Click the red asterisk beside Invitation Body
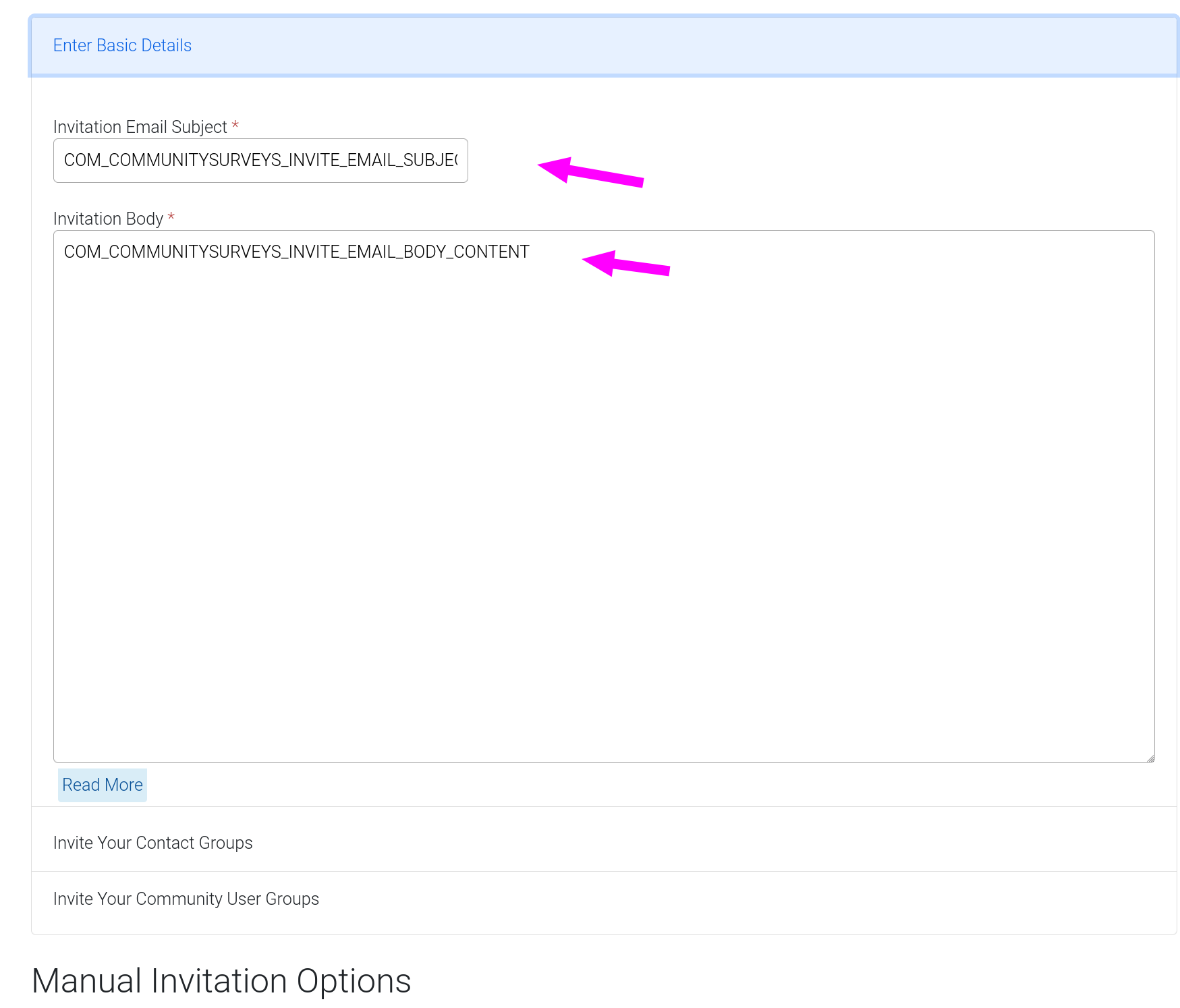Image resolution: width=1180 pixels, height=1008 pixels. coord(171,217)
